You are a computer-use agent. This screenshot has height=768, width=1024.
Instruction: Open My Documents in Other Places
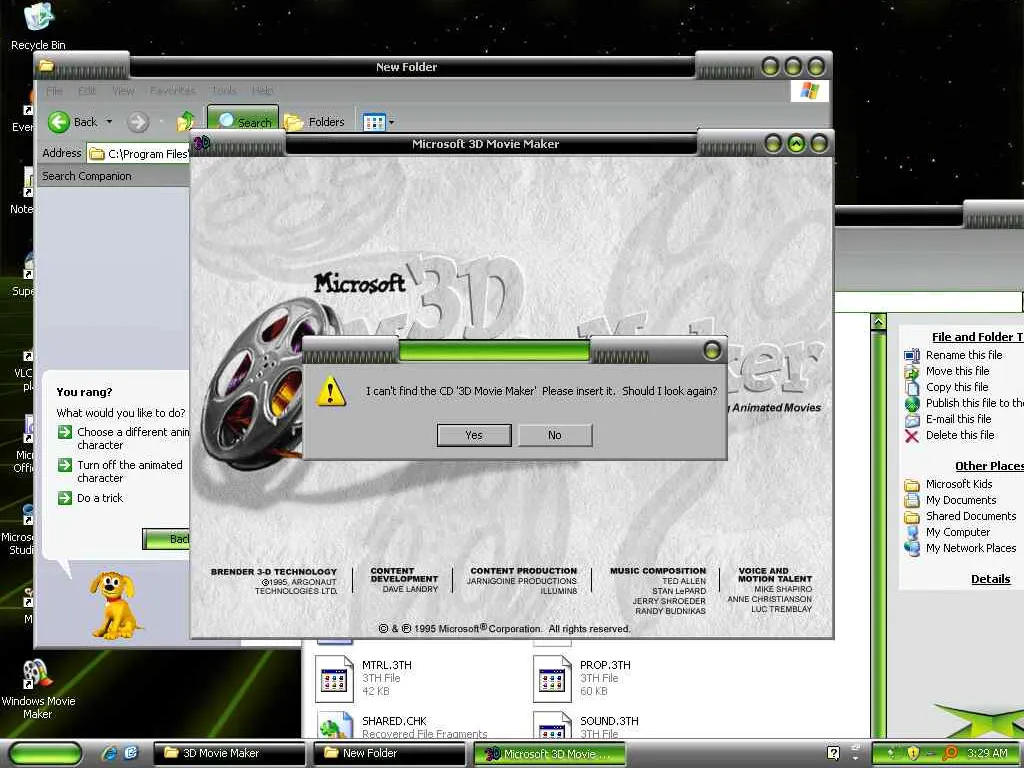coord(961,500)
